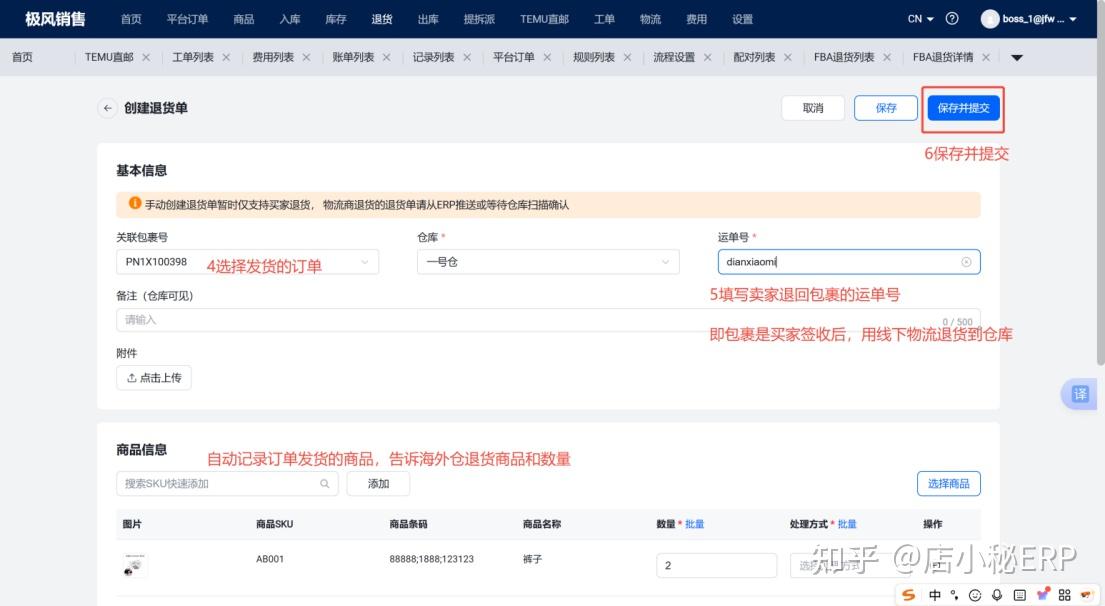The height and width of the screenshot is (606, 1105).
Task: Toggle the 中 Chinese input mode icon
Action: coord(934,595)
